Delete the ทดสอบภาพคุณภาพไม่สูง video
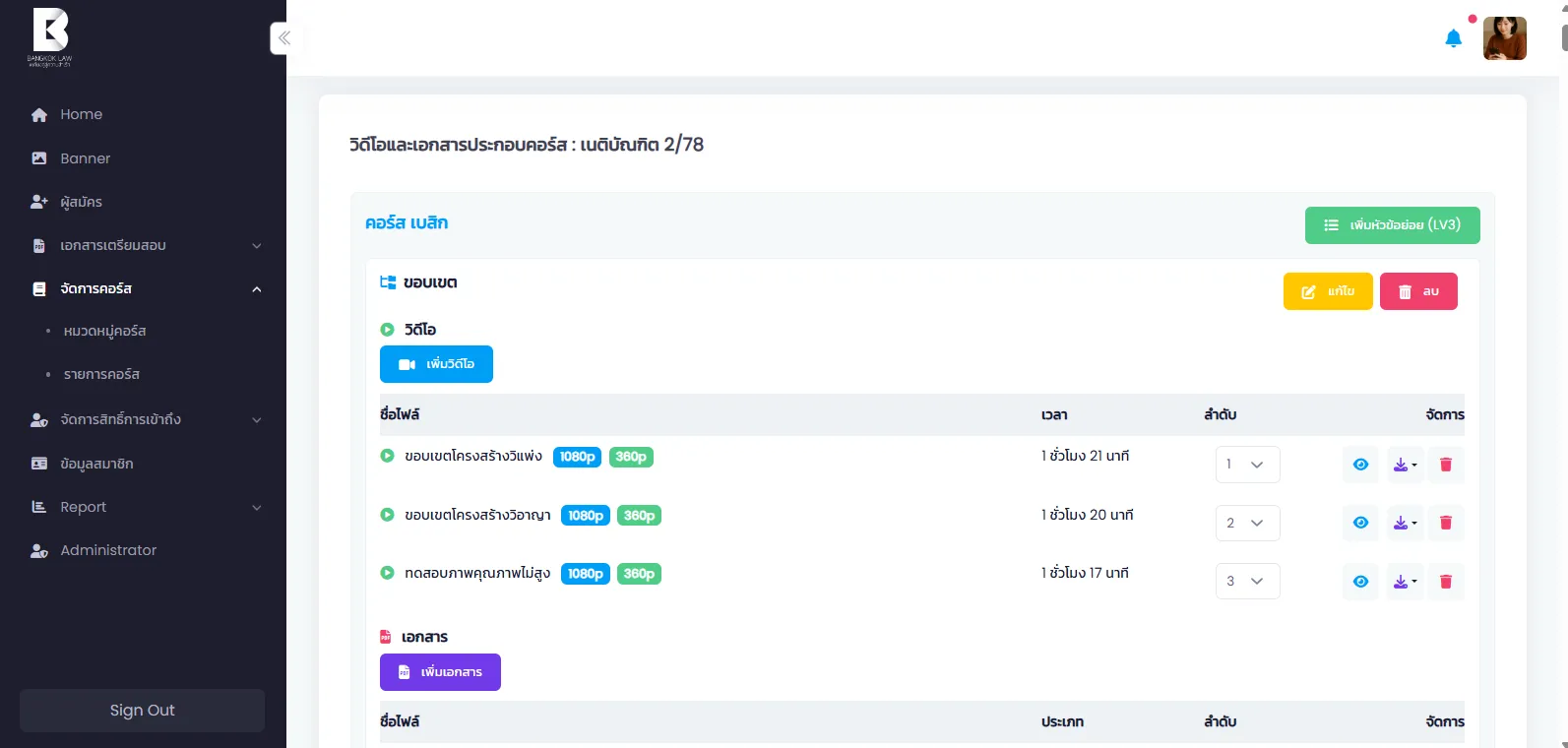 point(1445,582)
